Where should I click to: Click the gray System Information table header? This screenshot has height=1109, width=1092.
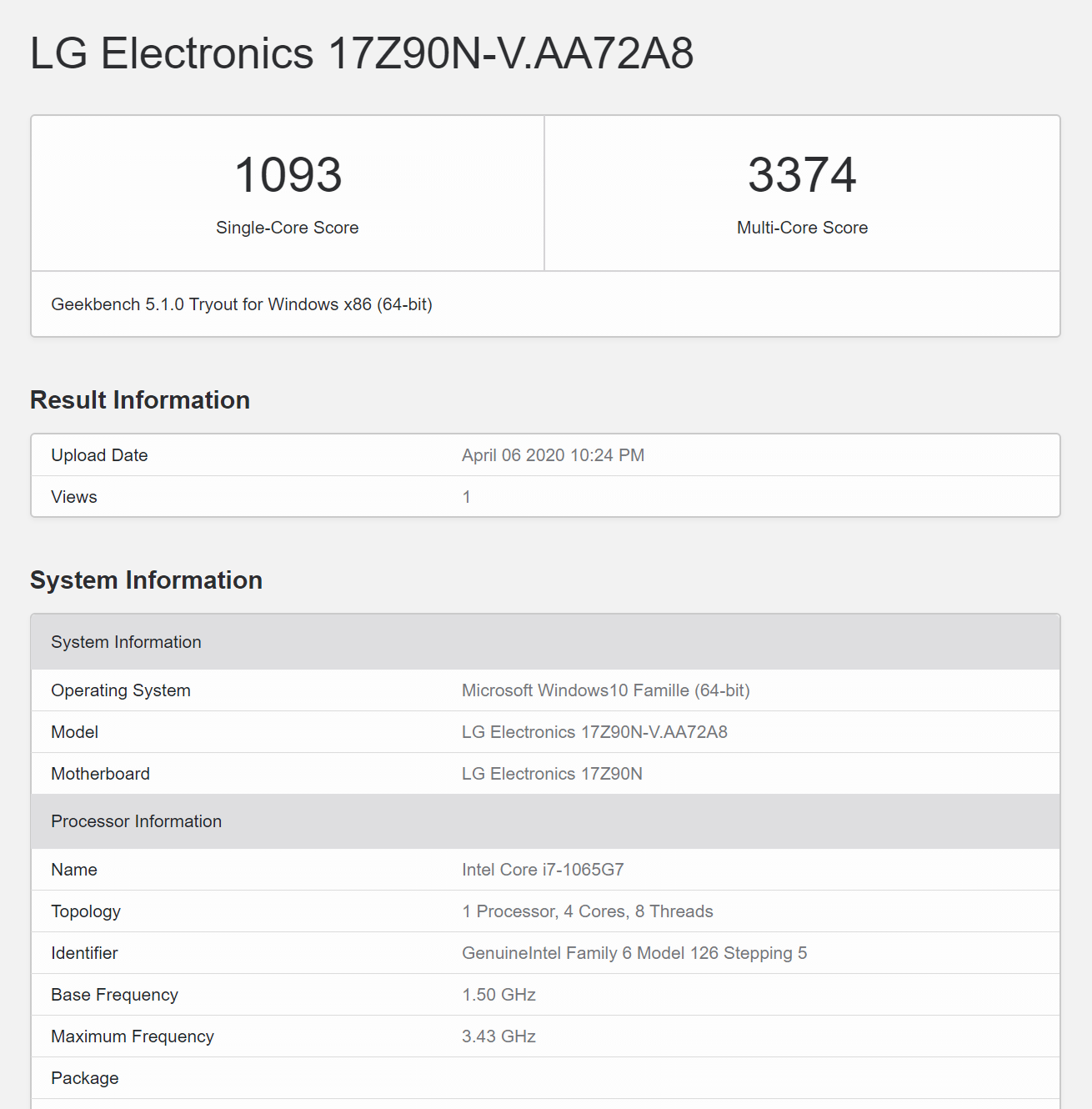coord(126,642)
